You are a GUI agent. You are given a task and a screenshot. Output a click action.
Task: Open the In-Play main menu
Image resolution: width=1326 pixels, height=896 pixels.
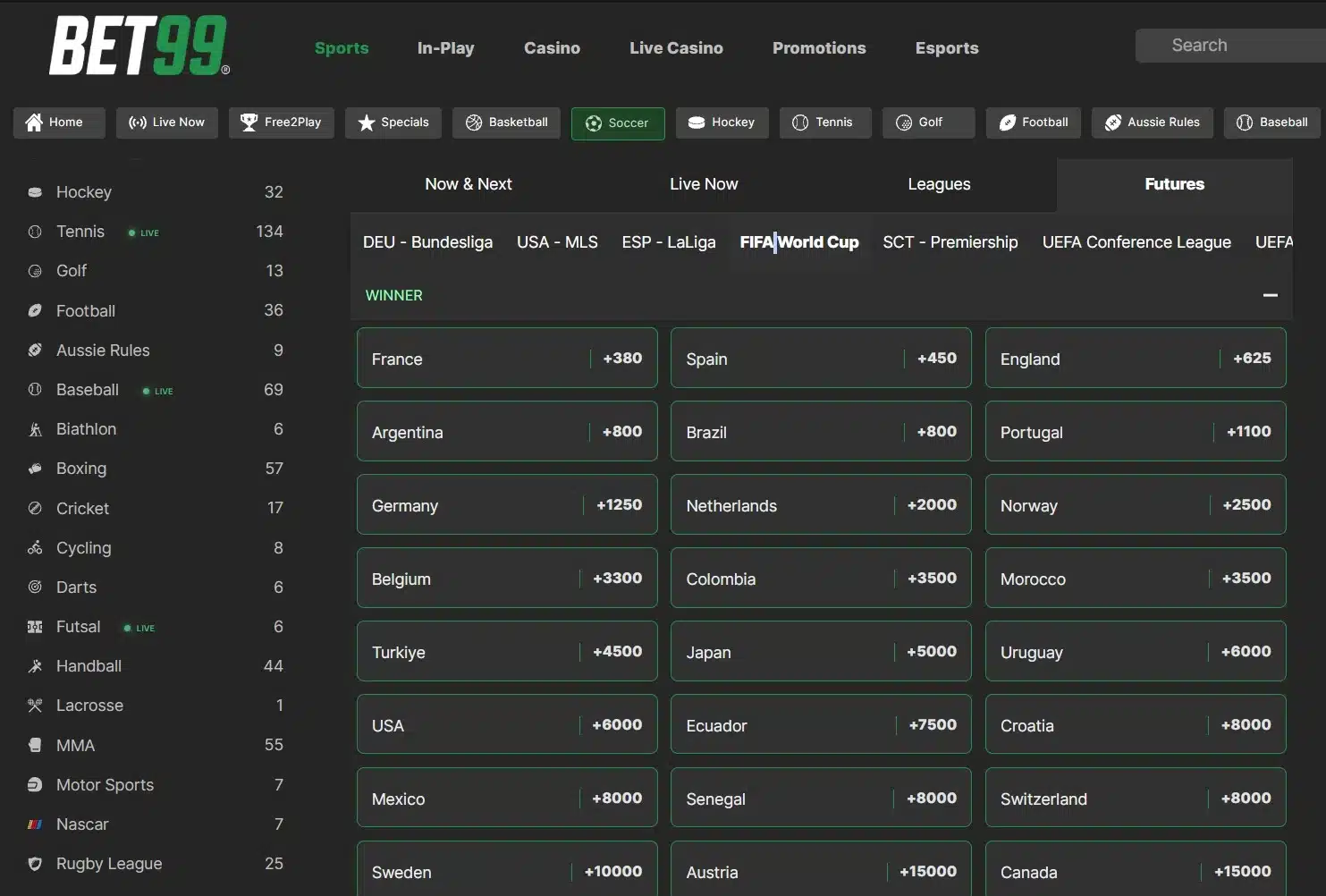click(x=445, y=48)
